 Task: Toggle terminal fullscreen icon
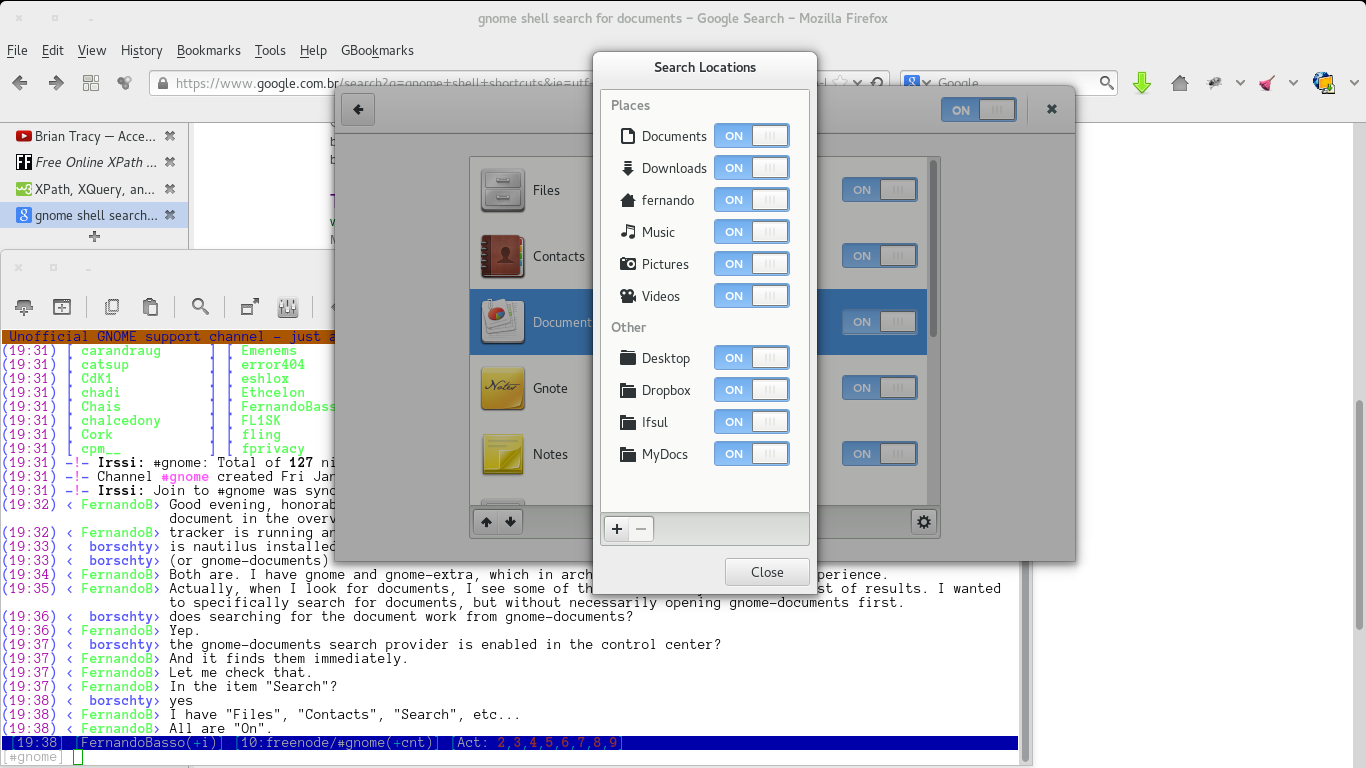(250, 307)
